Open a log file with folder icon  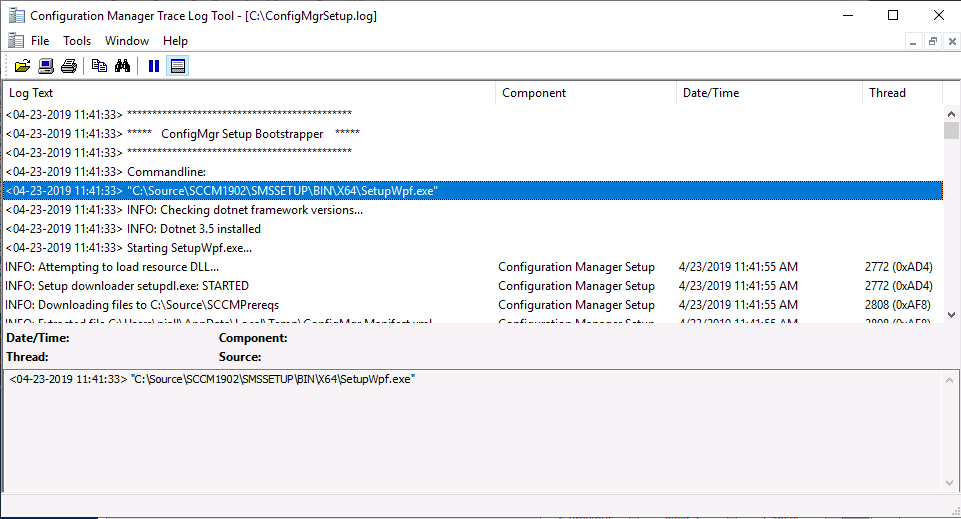22,66
